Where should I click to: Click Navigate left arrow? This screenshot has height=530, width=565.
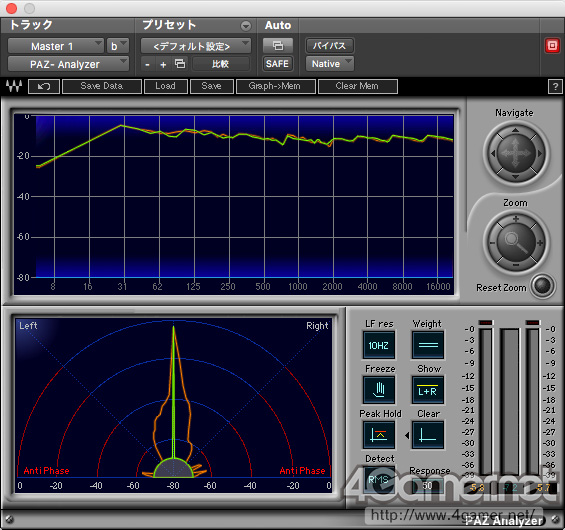(493, 153)
